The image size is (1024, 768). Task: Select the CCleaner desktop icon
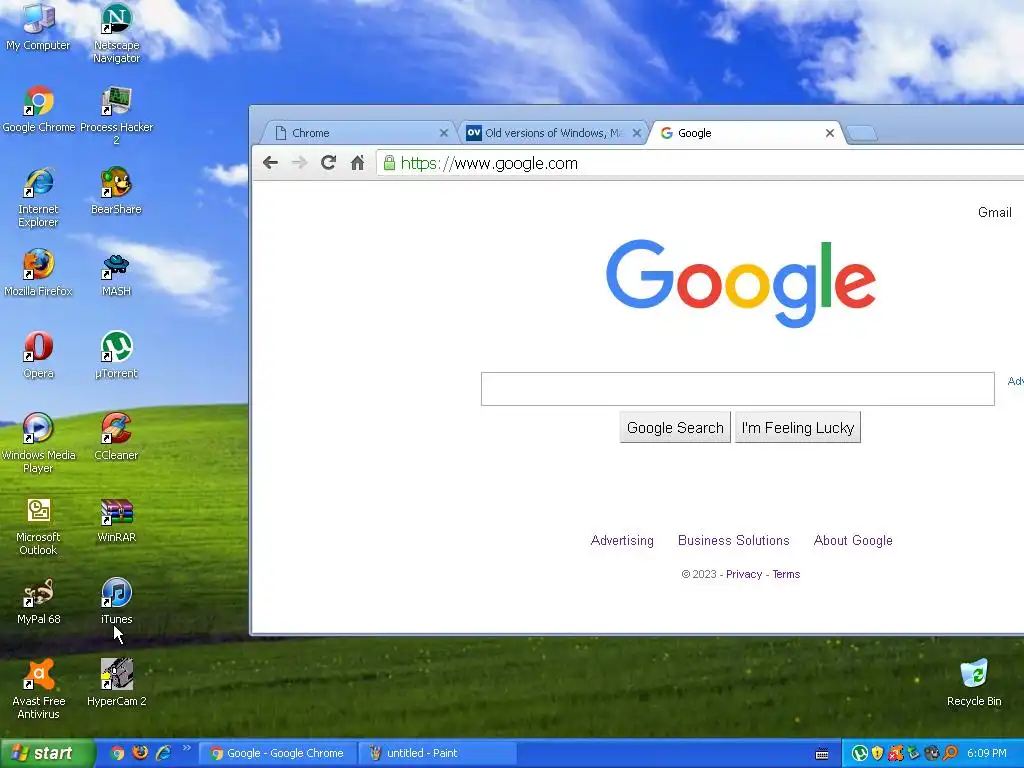(116, 437)
